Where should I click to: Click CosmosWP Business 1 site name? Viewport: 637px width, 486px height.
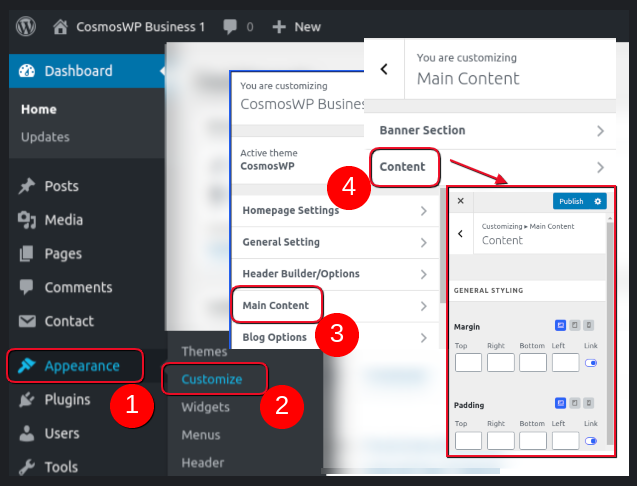coord(141,27)
